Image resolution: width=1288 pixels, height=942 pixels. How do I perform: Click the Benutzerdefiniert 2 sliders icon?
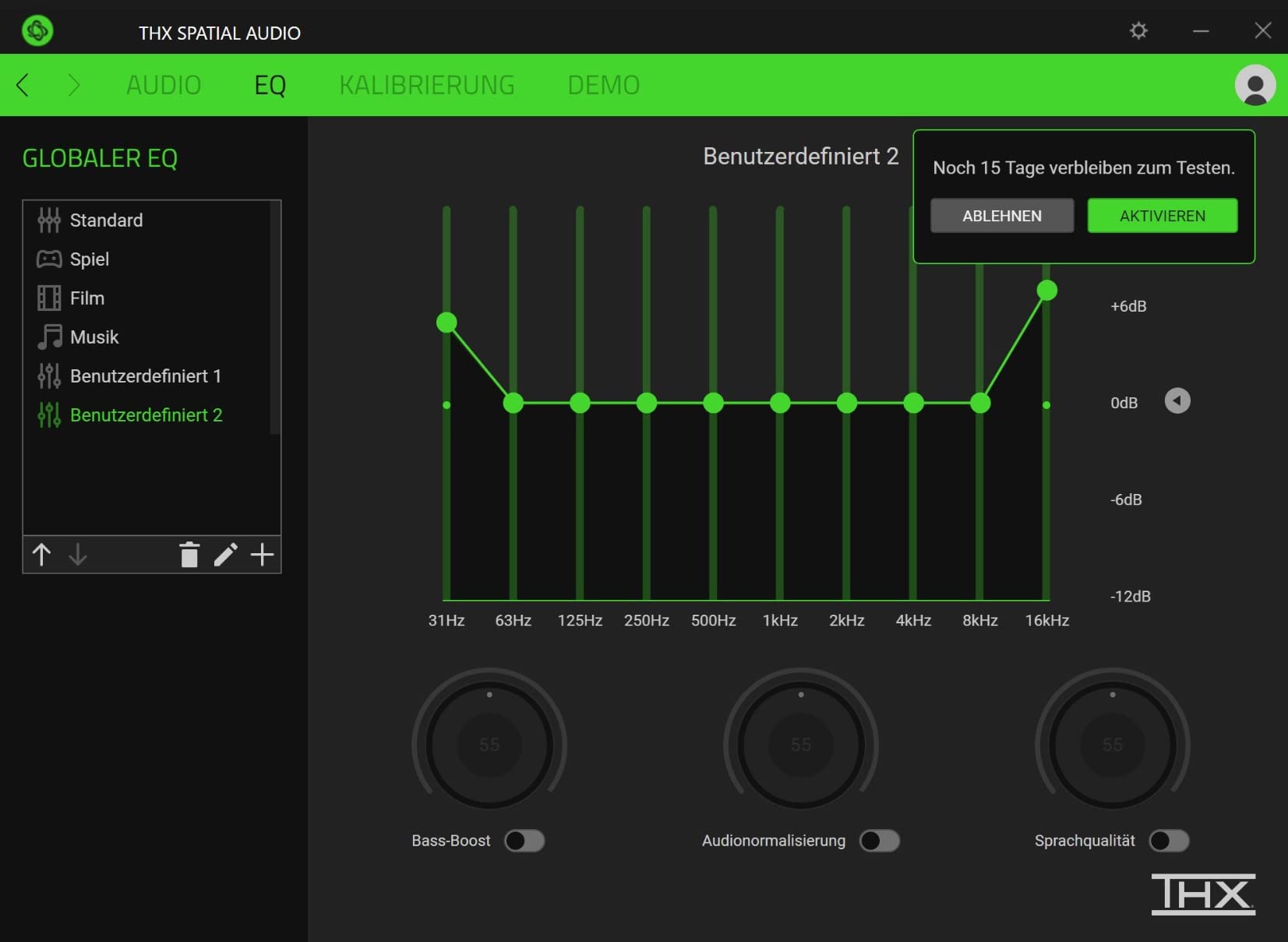[49, 415]
